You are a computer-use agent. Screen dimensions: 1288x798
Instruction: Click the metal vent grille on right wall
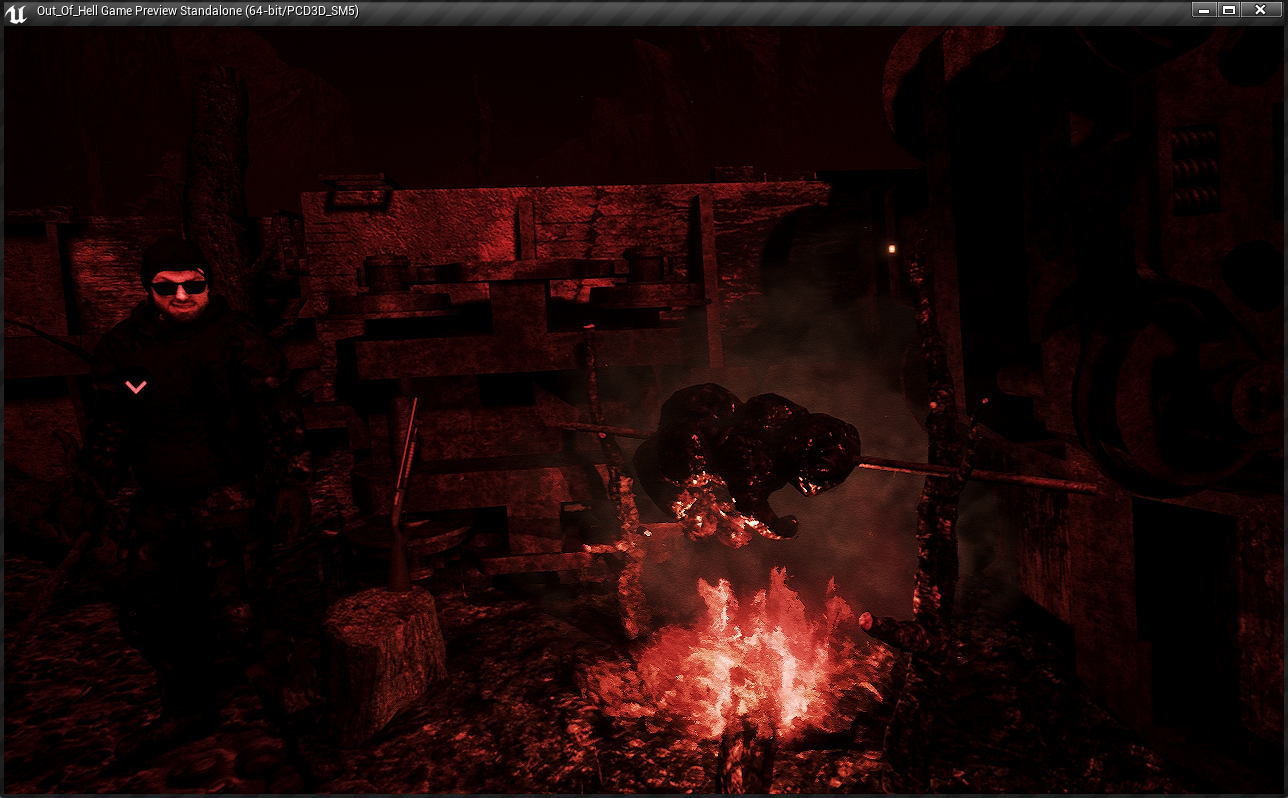[1195, 168]
